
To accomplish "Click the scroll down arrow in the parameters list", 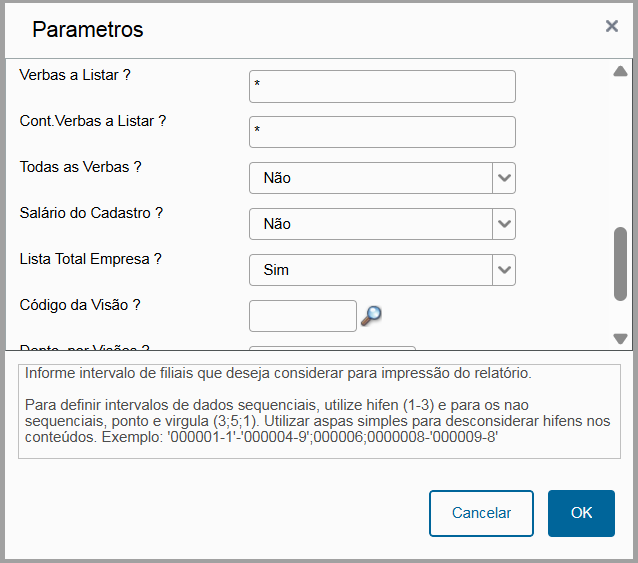I will pos(620,338).
